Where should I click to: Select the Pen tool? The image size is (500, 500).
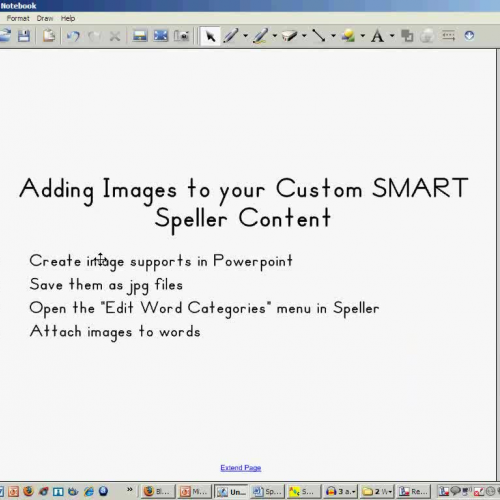click(231, 36)
